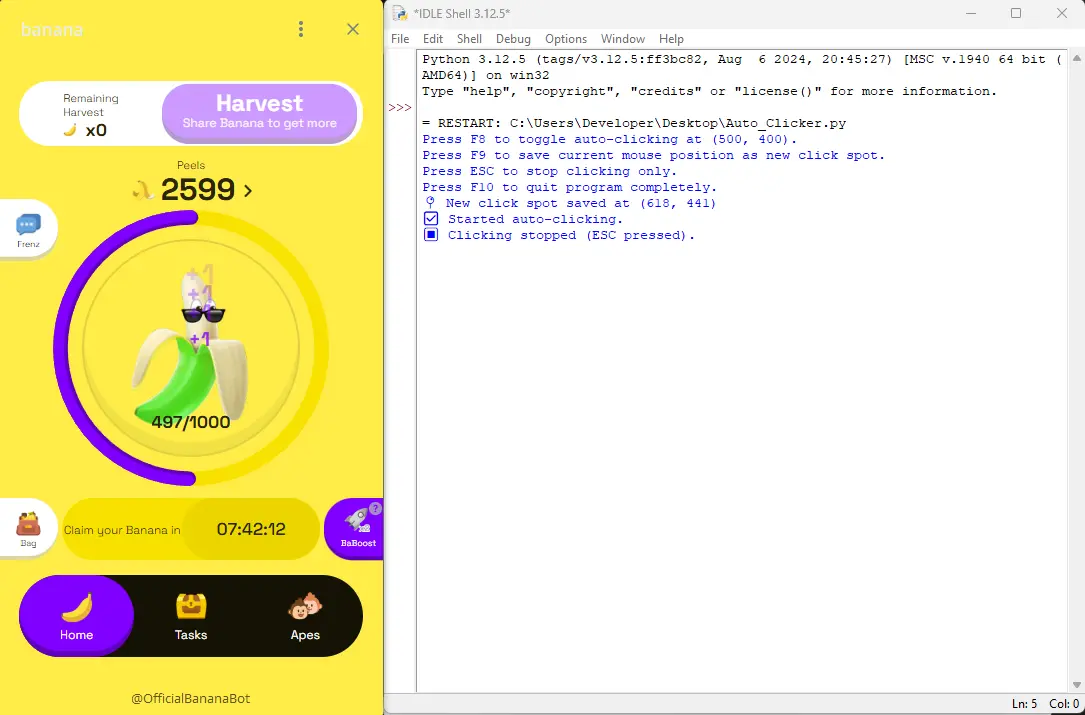Viewport: 1085px width, 715px height.
Task: Click the 'Clicking stopped (ESC pressed)' text
Action: (x=571, y=235)
